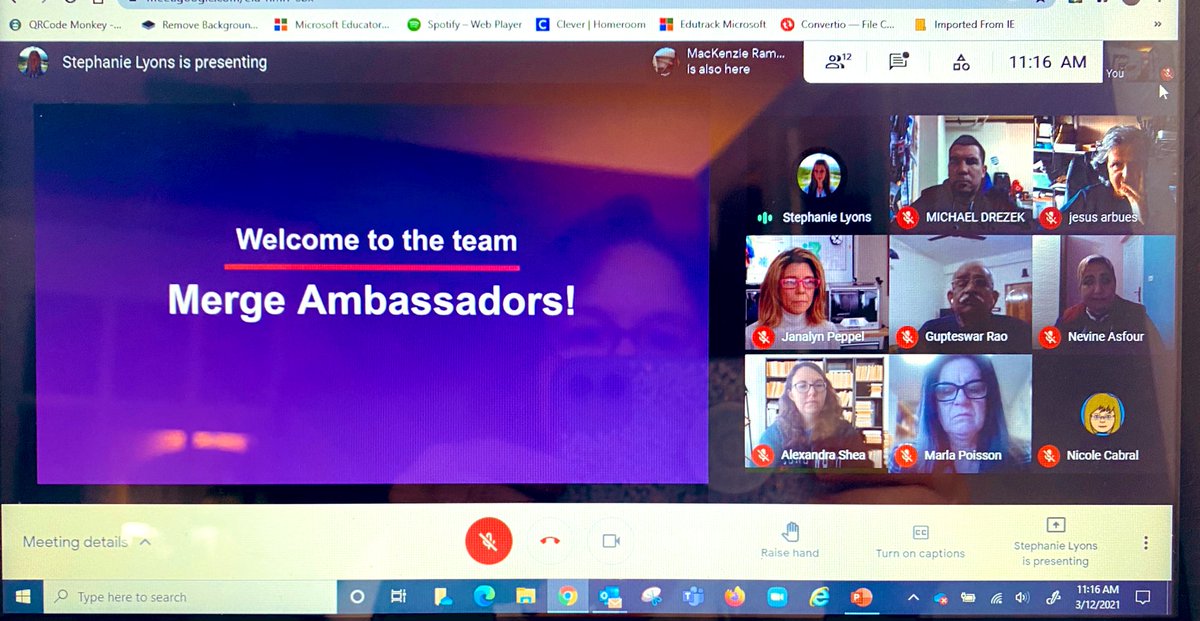Open Zoom app from taskbar
Viewport: 1200px width, 621px height.
point(777,597)
